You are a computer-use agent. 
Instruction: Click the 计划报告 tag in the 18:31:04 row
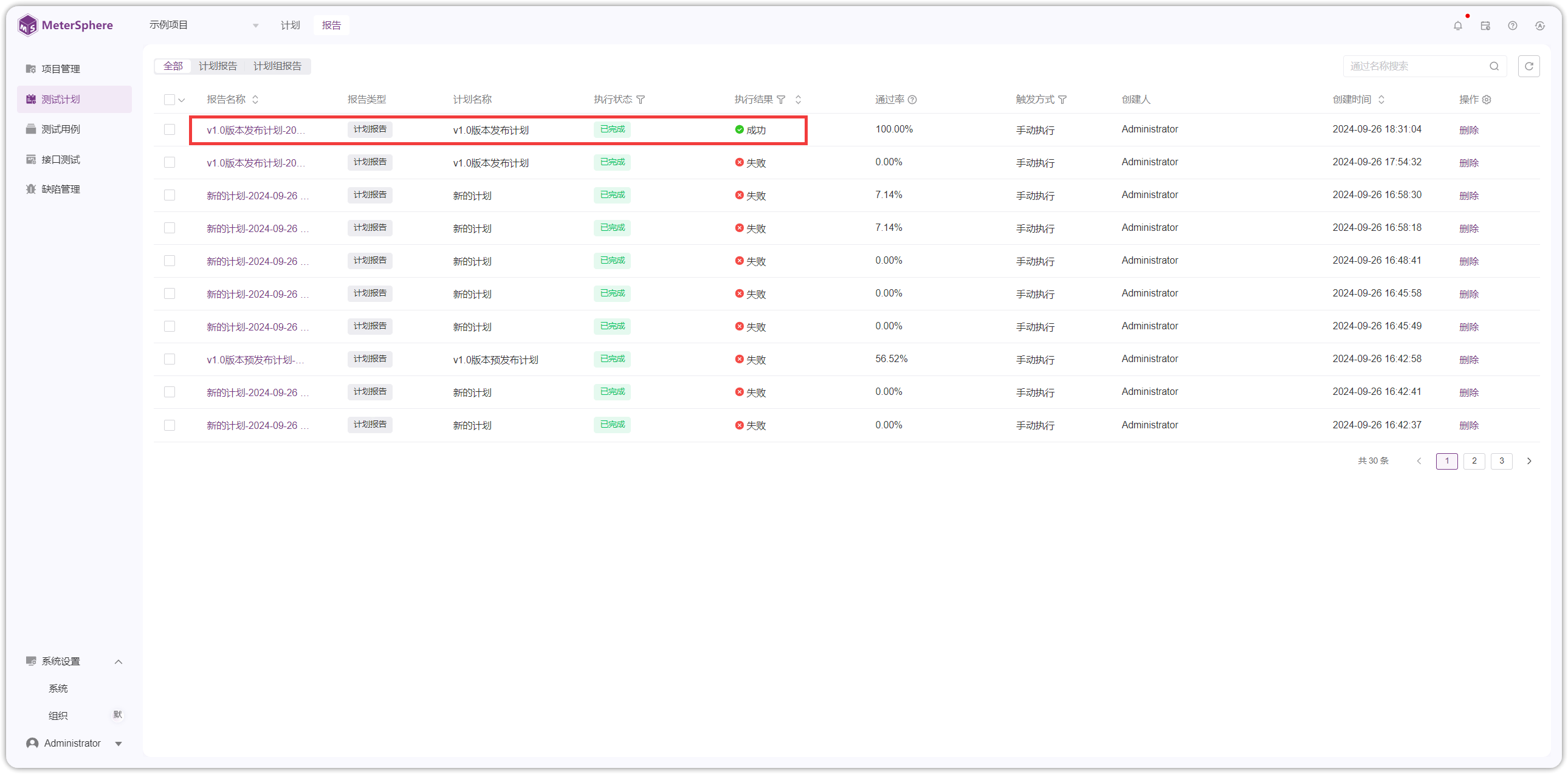pyautogui.click(x=370, y=129)
